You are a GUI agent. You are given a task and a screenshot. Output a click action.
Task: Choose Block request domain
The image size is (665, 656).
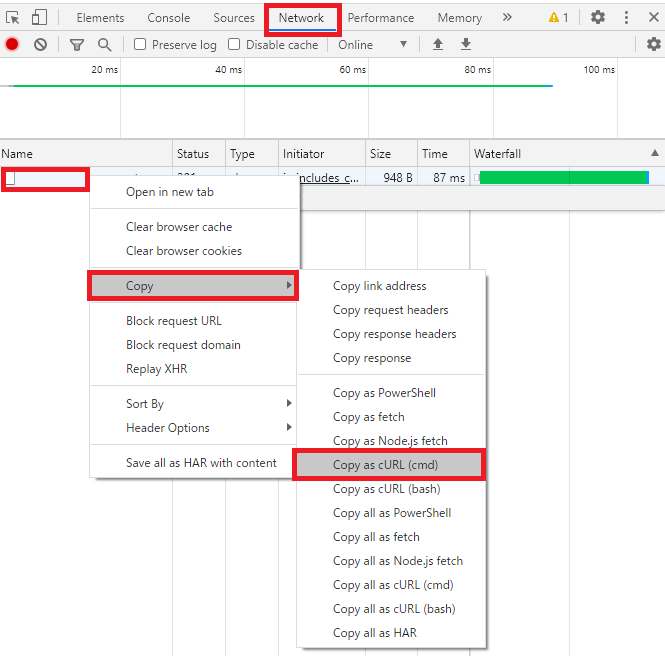[x=193, y=345]
